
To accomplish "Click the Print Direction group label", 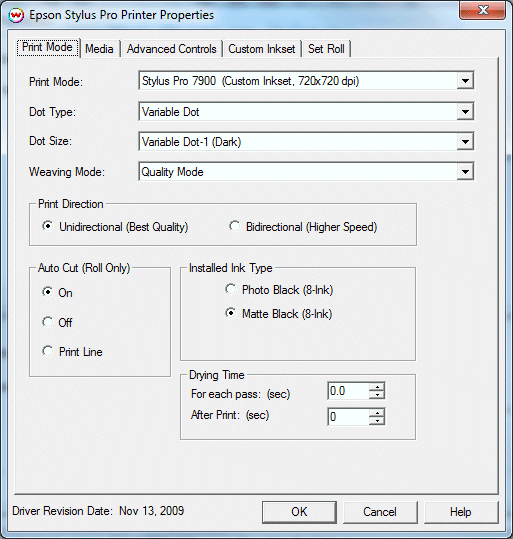I will coord(70,204).
